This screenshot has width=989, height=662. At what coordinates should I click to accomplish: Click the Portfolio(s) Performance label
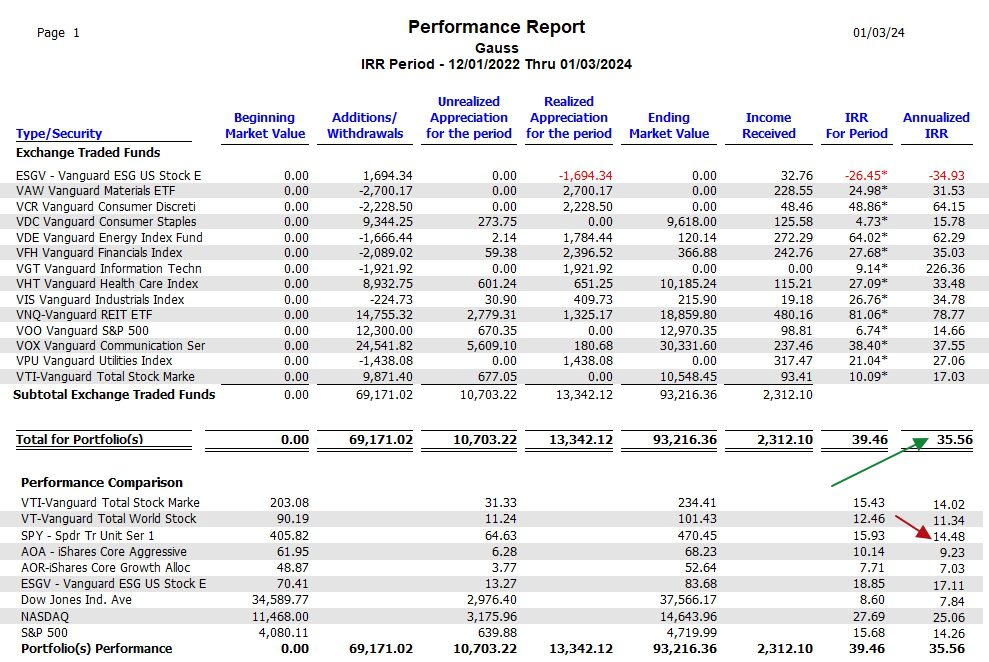97,648
